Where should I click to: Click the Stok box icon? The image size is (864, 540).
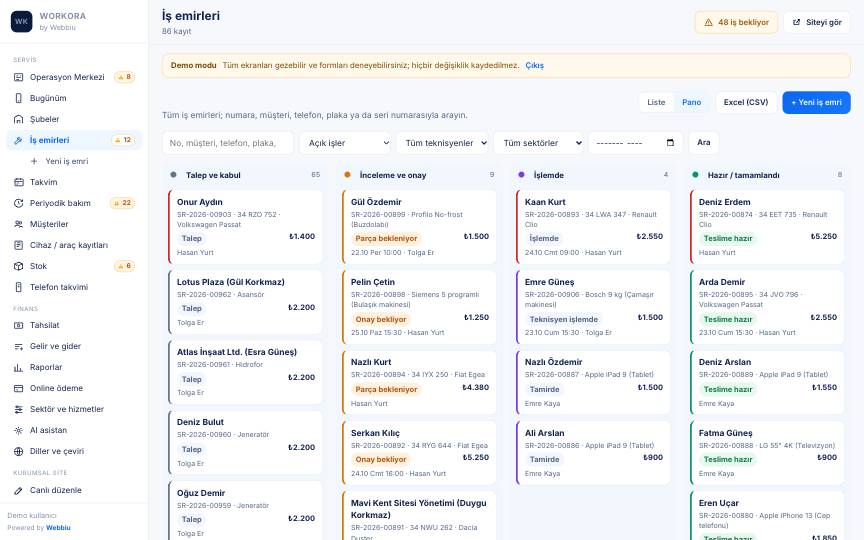[x=18, y=266]
